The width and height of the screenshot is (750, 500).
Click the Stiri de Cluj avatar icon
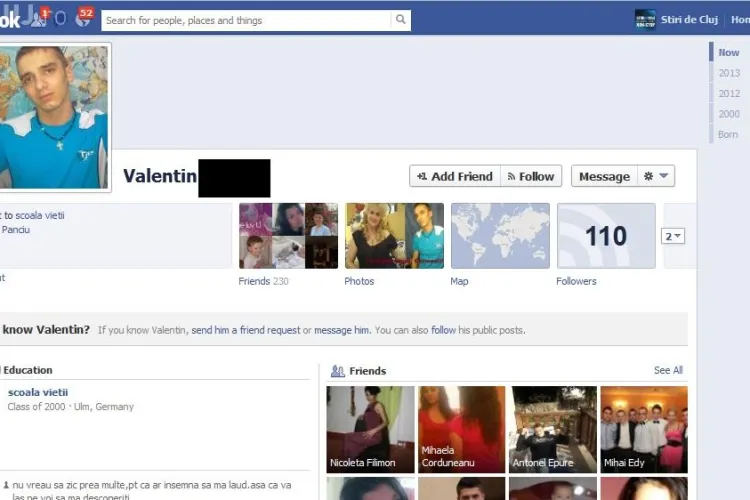tap(645, 19)
